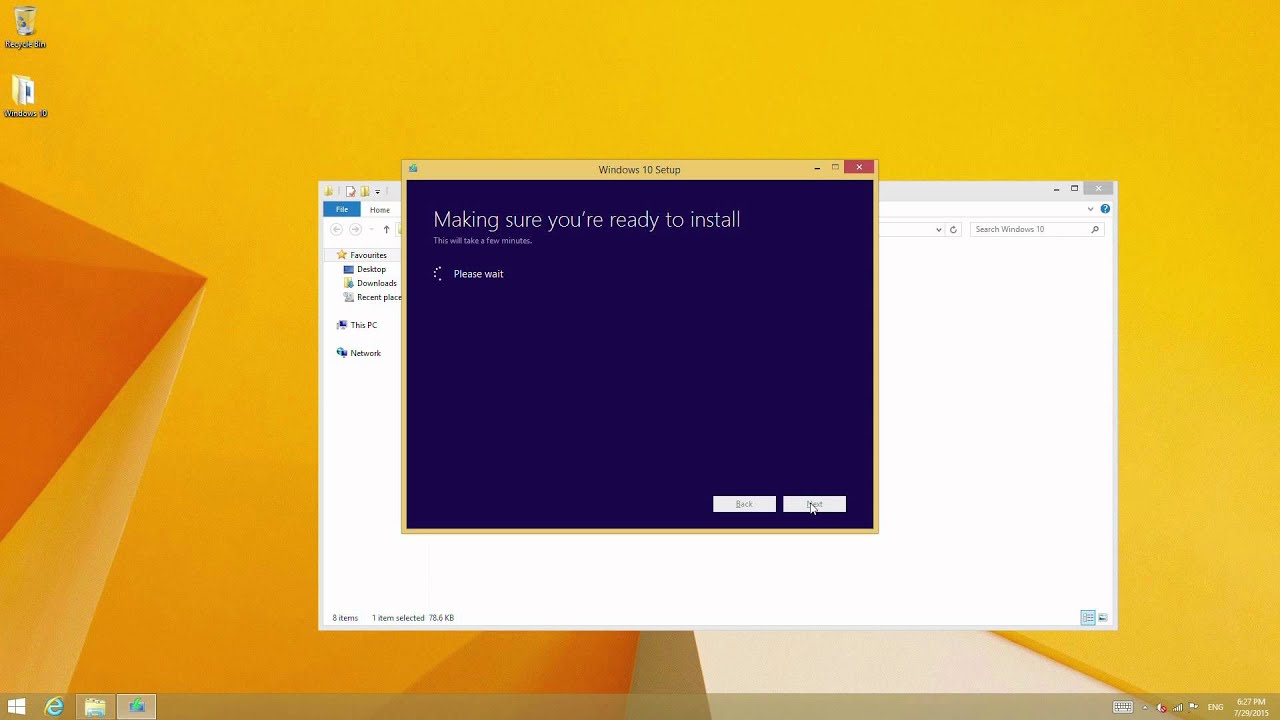Viewport: 1280px width, 720px height.
Task: Click the Properties quick access icon
Action: click(351, 191)
